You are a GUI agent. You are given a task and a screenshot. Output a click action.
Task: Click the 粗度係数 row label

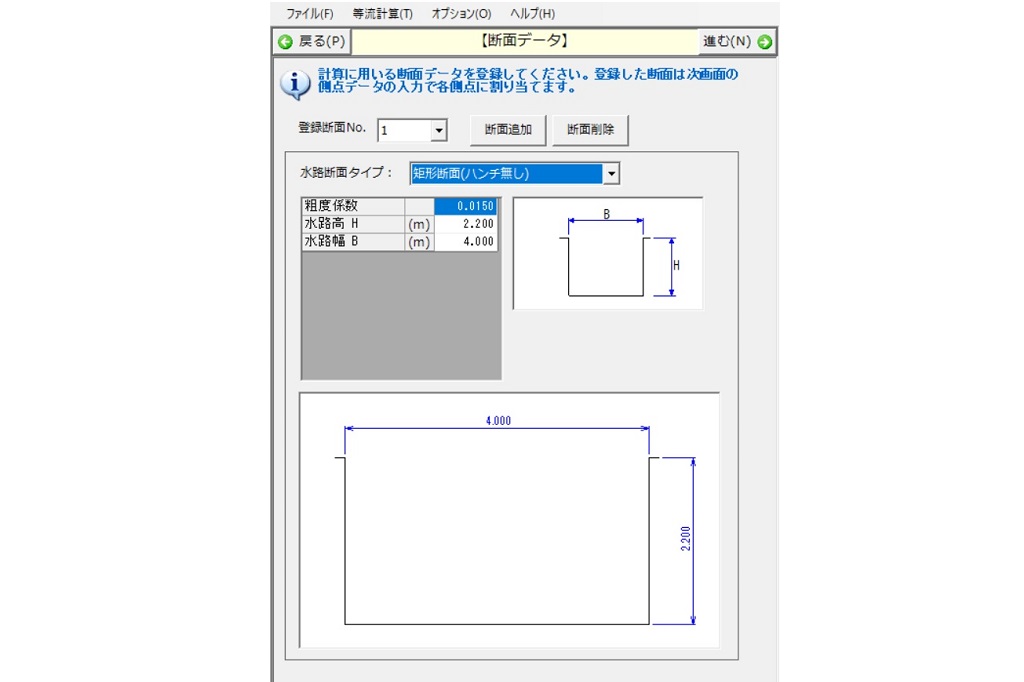coord(353,206)
